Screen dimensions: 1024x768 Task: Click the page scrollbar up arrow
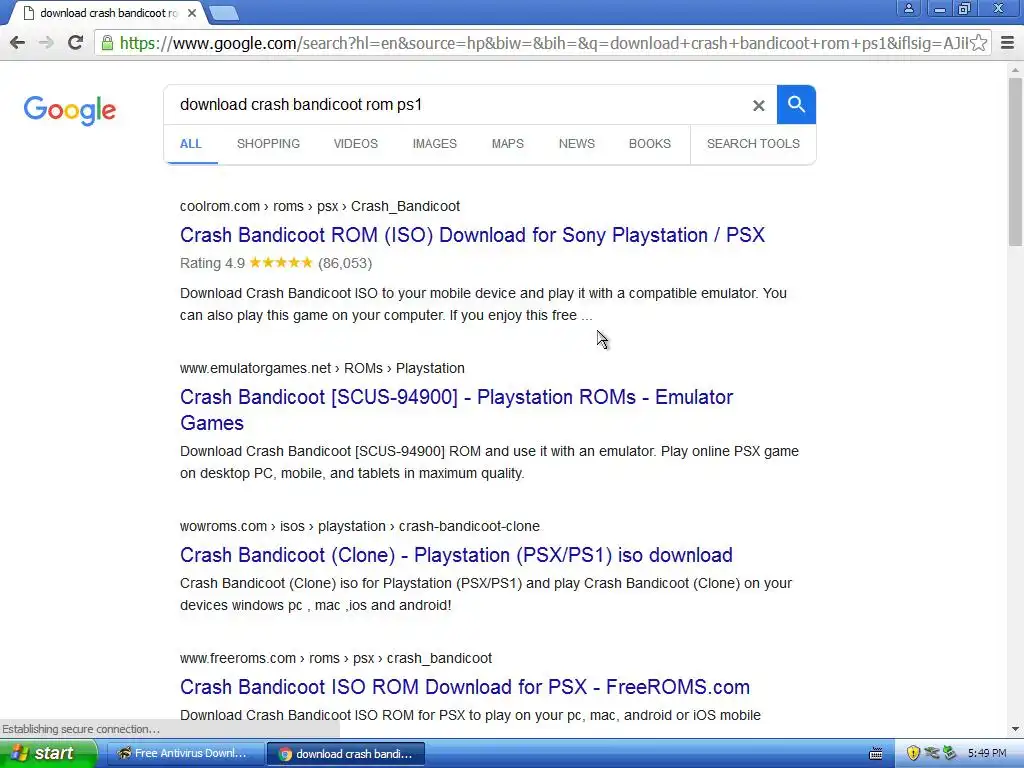click(x=1015, y=70)
